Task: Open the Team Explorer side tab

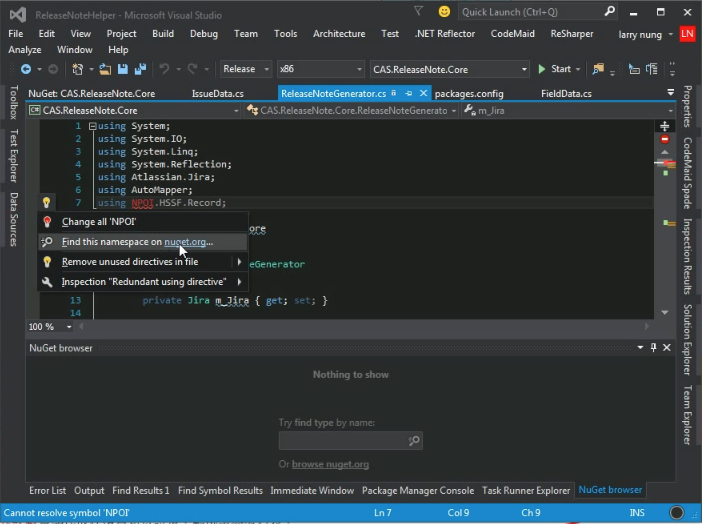Action: [688, 415]
